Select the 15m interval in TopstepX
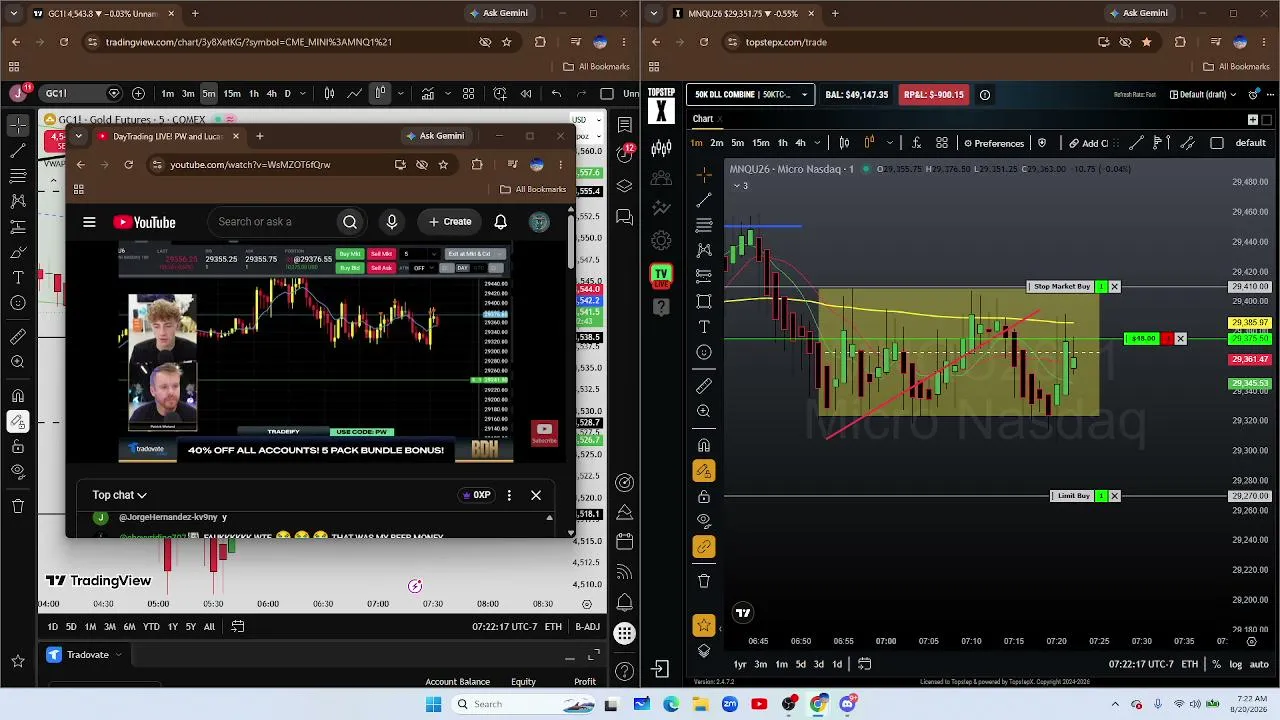This screenshot has height=720, width=1280. (x=761, y=143)
